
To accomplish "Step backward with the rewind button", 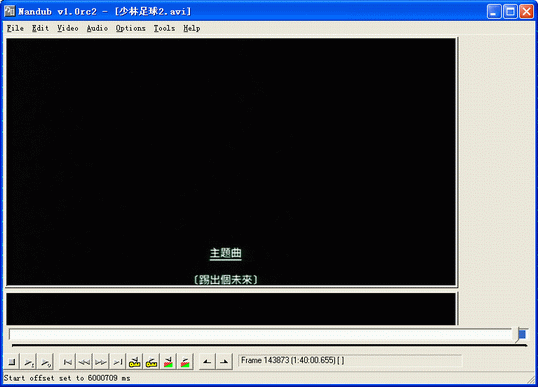I will [x=84, y=362].
